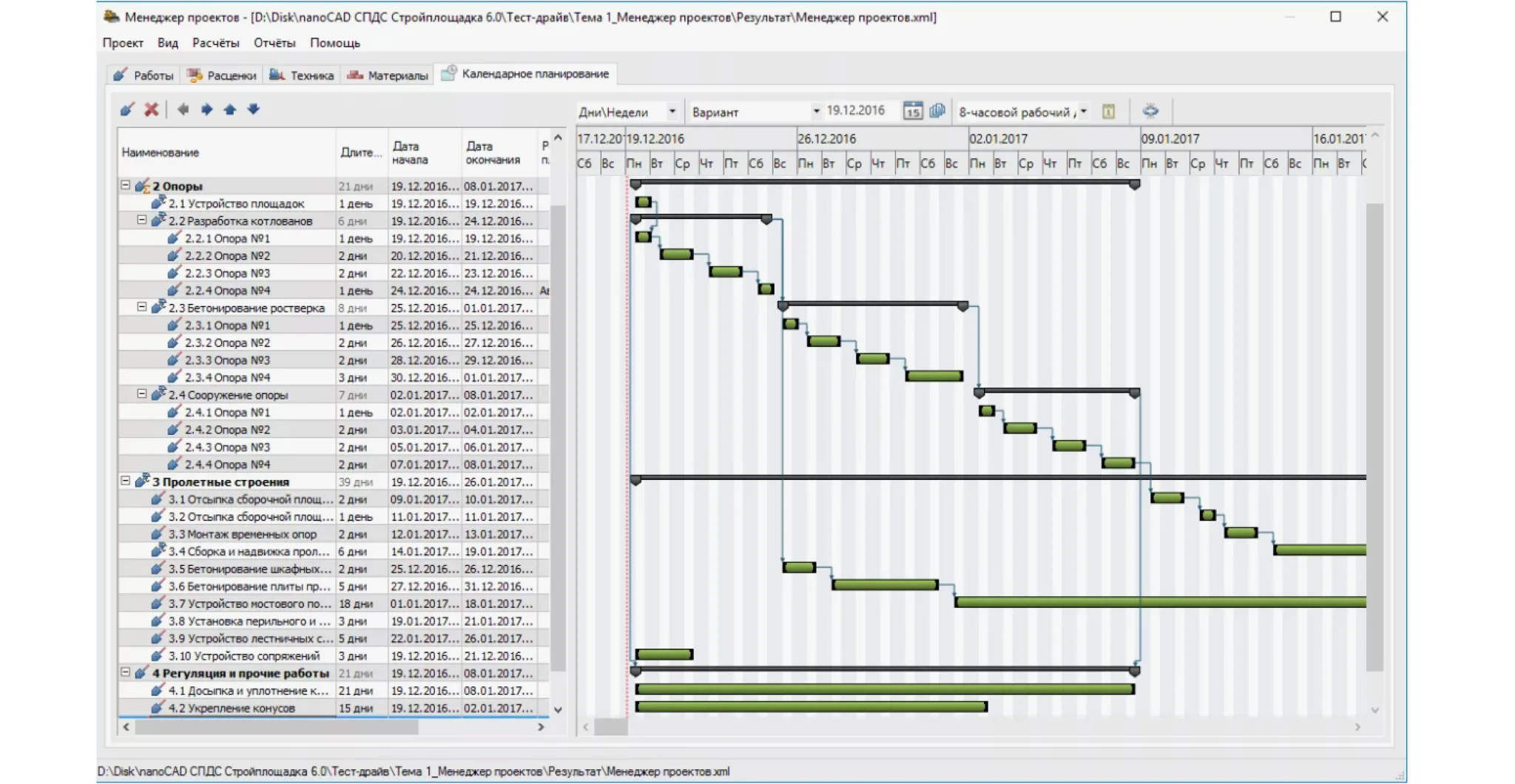Click the copy variants icon beside calendar
The image size is (1515, 784).
click(937, 111)
